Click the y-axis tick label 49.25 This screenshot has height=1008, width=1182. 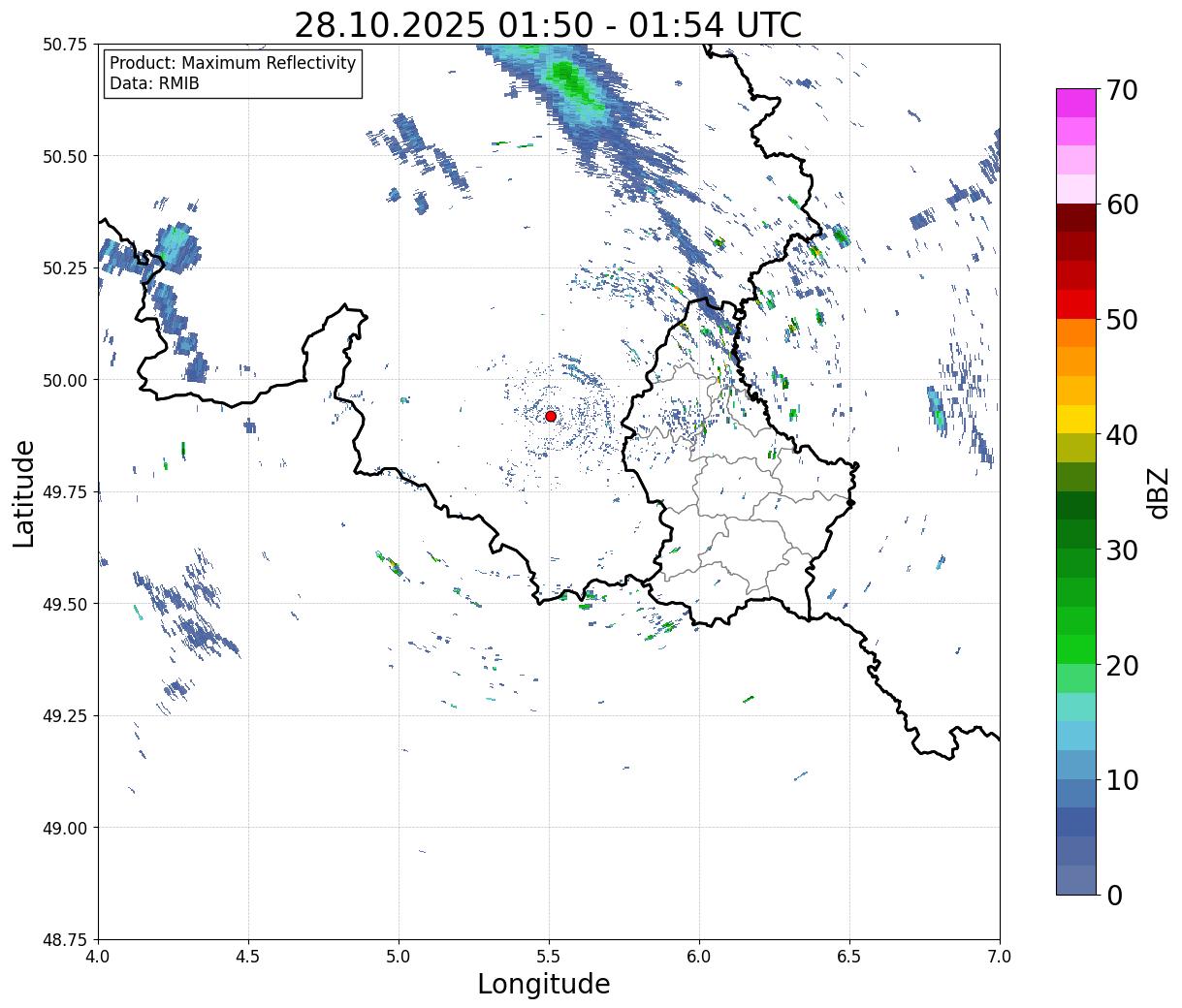(65, 716)
